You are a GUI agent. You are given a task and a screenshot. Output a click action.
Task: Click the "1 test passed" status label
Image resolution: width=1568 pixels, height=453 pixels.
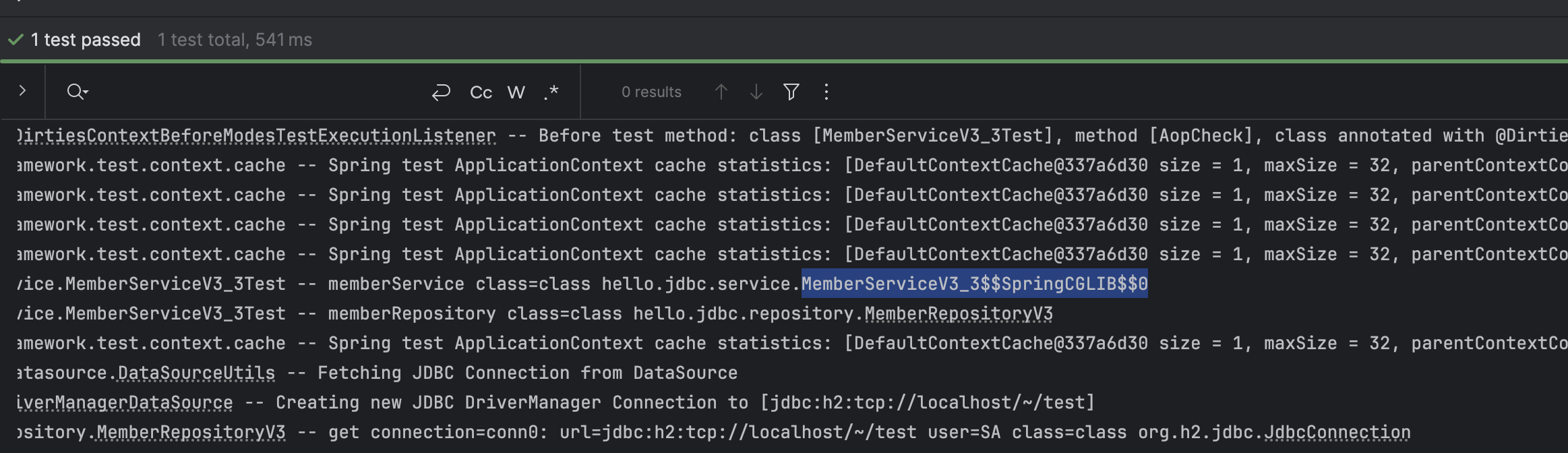click(x=86, y=40)
